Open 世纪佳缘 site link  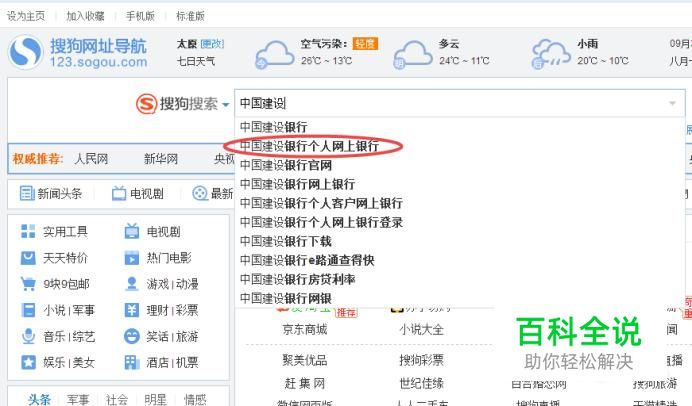(421, 383)
